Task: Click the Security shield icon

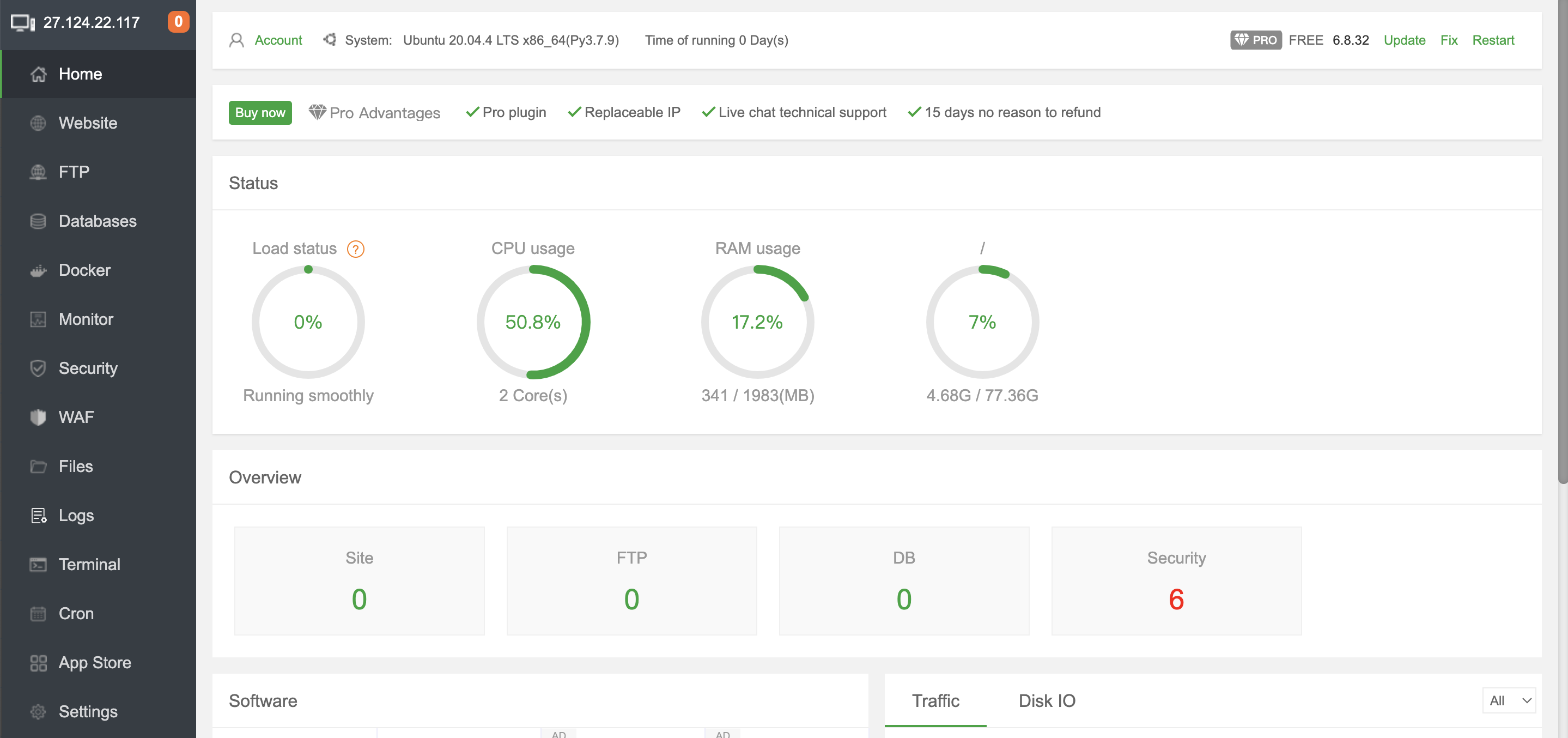Action: pos(38,368)
